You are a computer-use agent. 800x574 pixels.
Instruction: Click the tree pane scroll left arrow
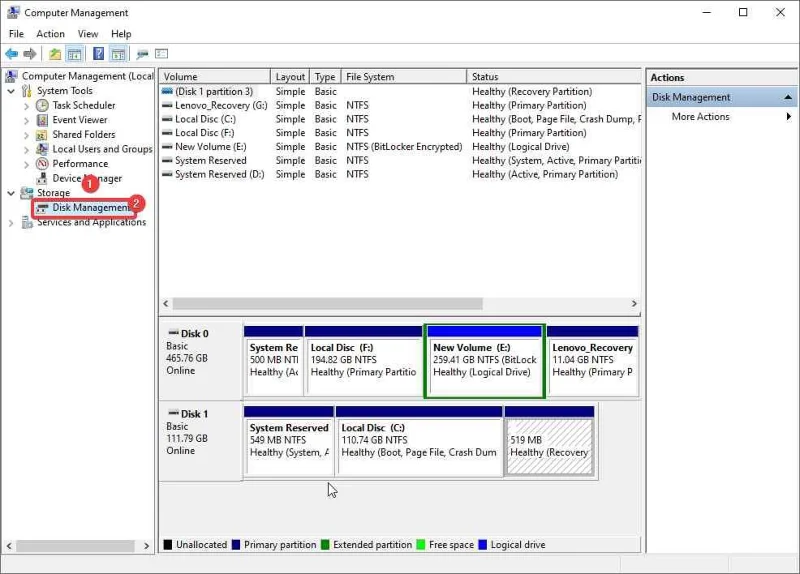click(x=9, y=546)
